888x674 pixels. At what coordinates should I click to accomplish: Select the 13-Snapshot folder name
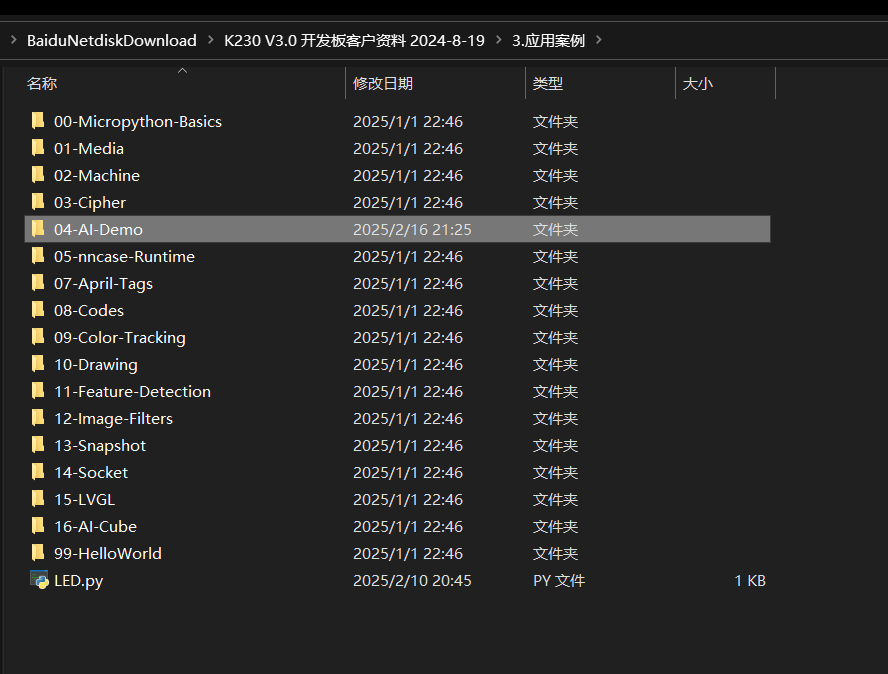[100, 445]
